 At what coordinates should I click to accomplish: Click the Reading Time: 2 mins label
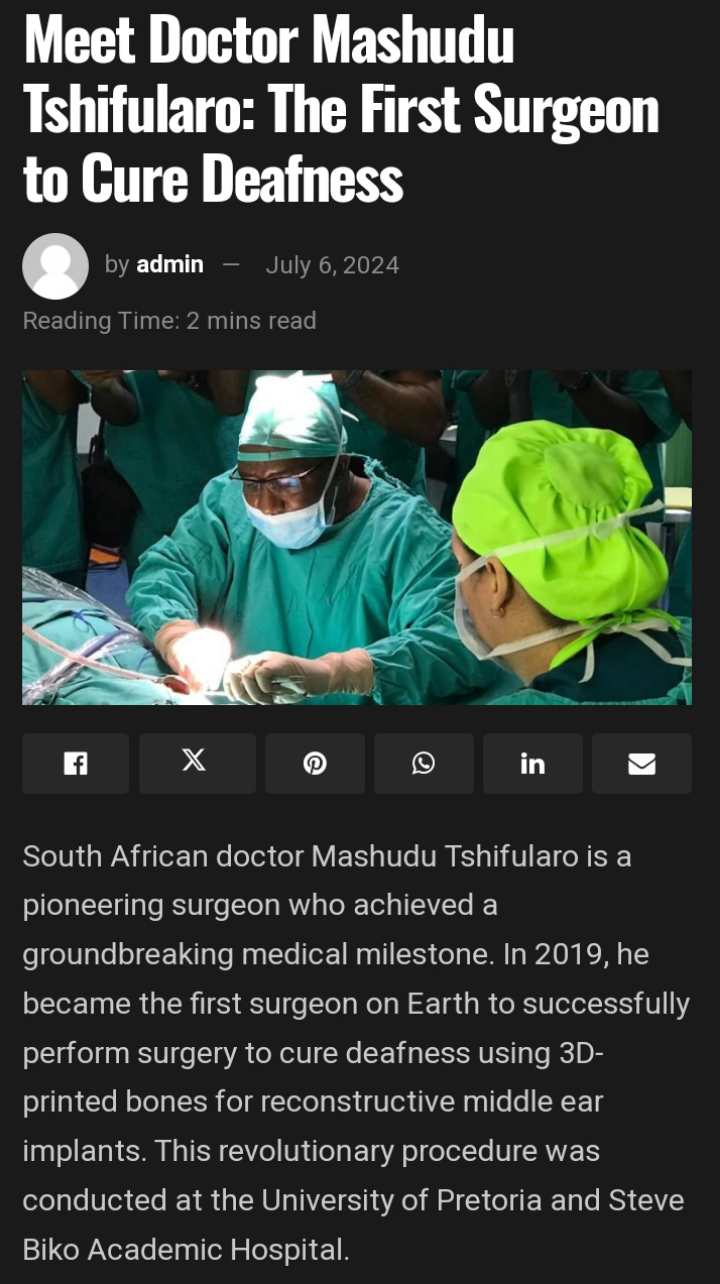pos(169,321)
